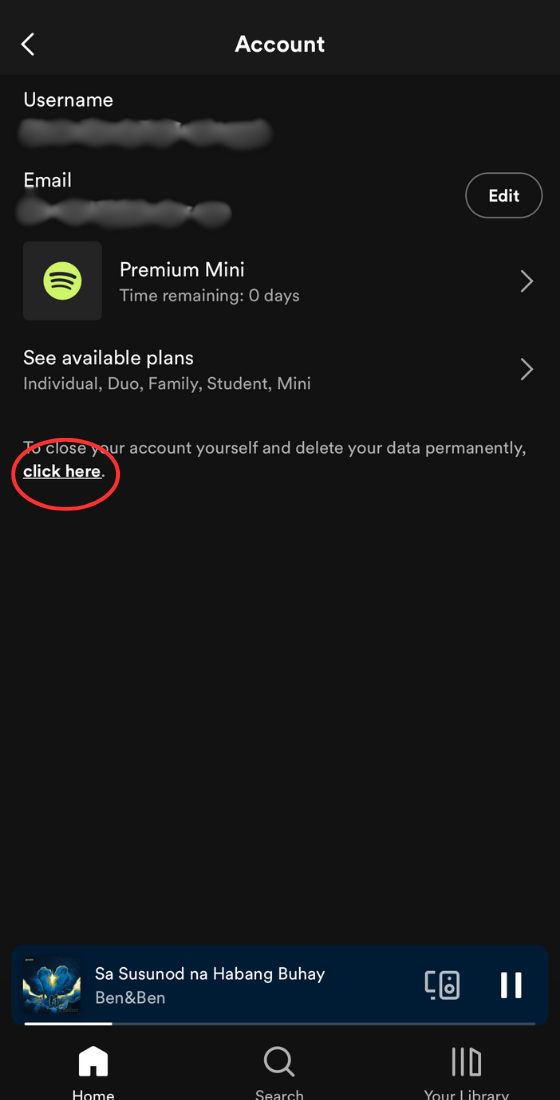Pause the playing song
Viewport: 560px width, 1100px height.
click(x=511, y=985)
